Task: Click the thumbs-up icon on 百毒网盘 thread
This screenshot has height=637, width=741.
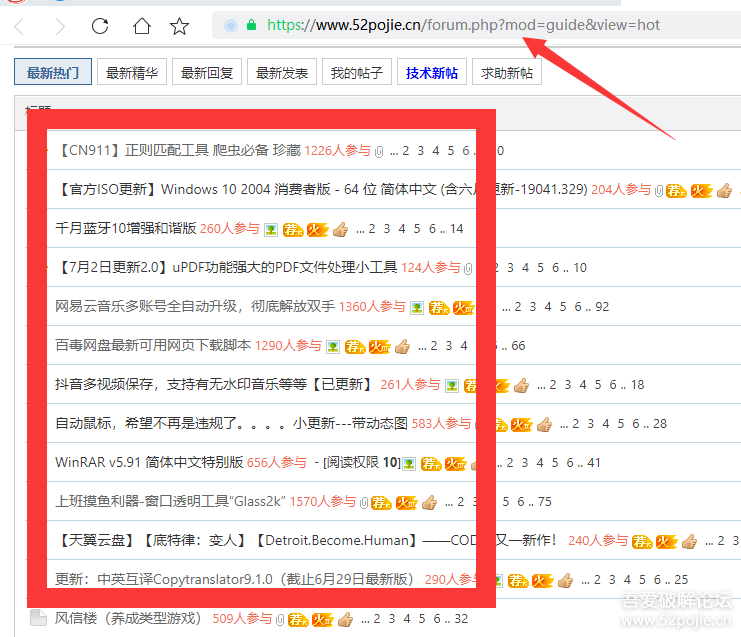Action: point(403,347)
